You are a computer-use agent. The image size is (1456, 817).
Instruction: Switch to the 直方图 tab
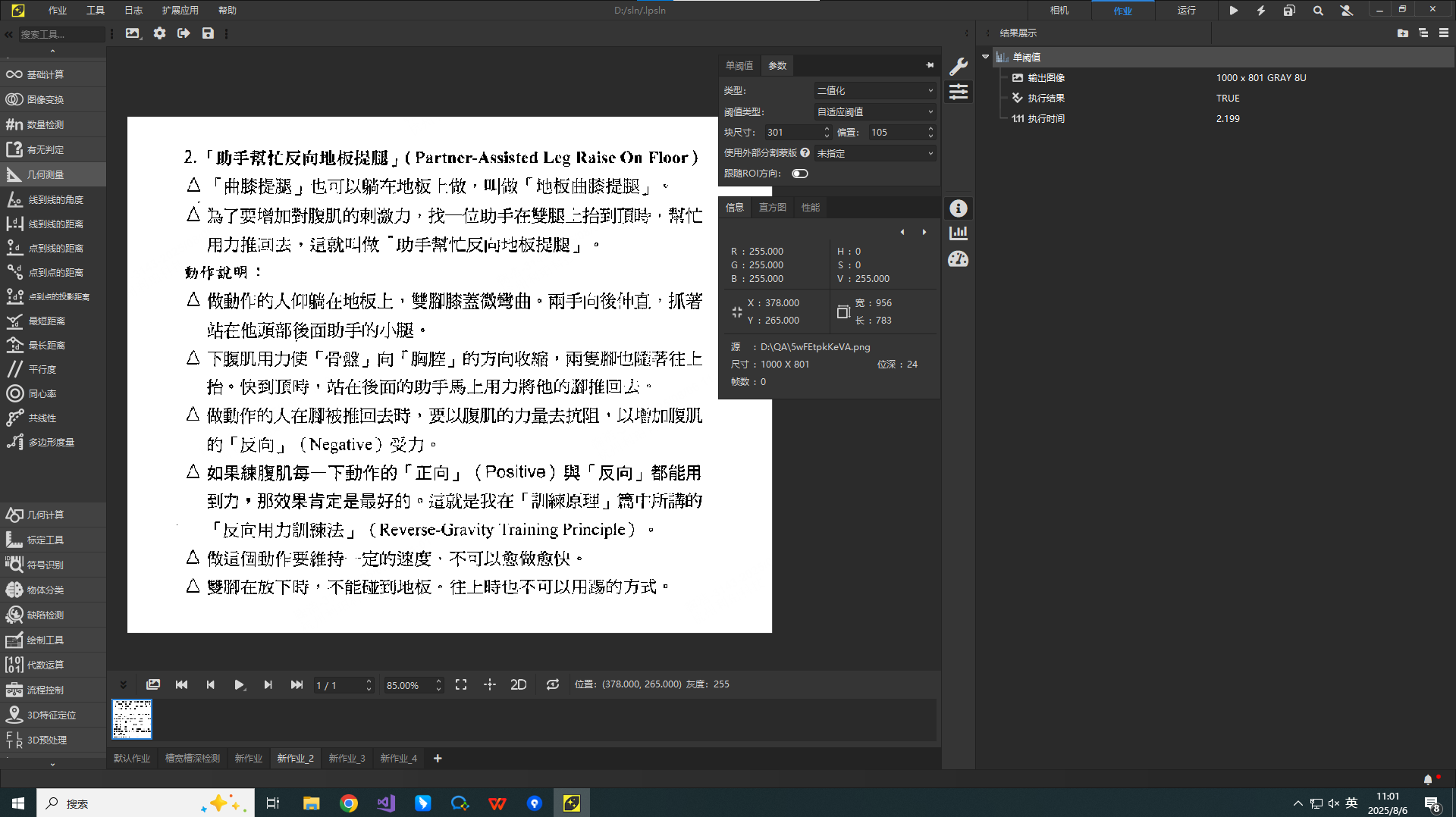coord(772,207)
